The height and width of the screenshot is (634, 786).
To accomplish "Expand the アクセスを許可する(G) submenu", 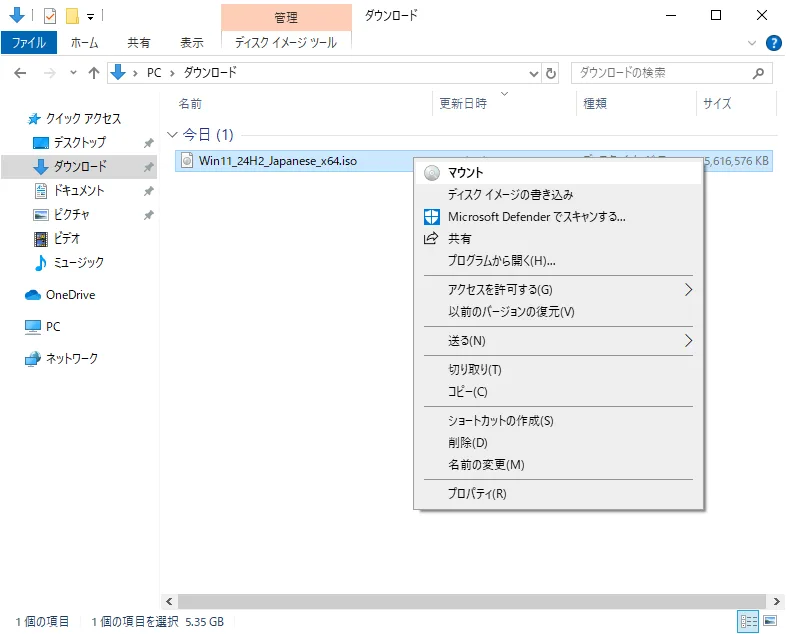I will (x=558, y=290).
